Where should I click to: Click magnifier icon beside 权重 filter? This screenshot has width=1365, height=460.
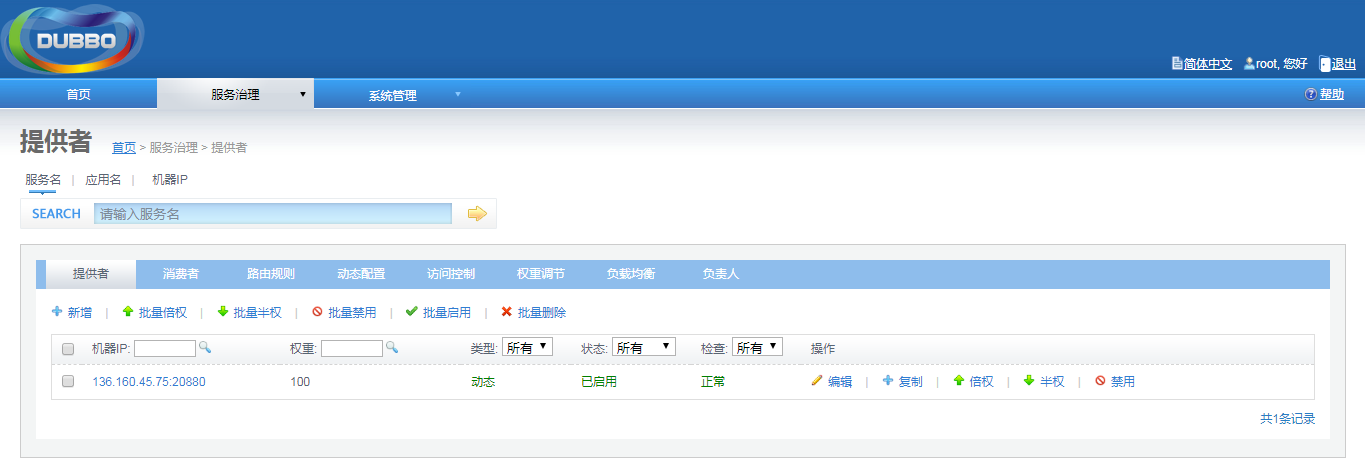pos(392,347)
